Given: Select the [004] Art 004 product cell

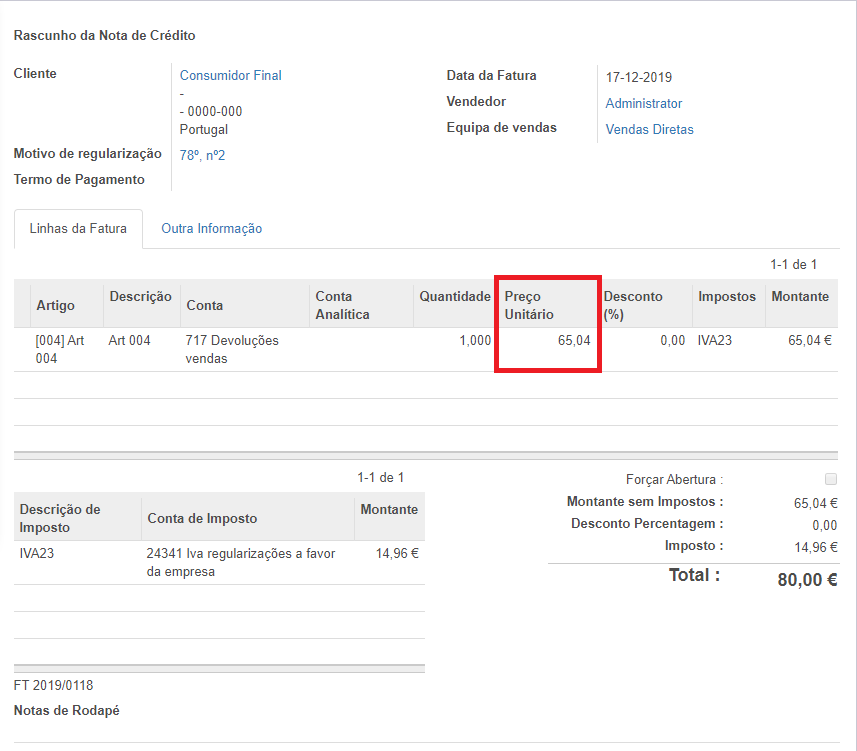Looking at the screenshot, I should (60, 349).
